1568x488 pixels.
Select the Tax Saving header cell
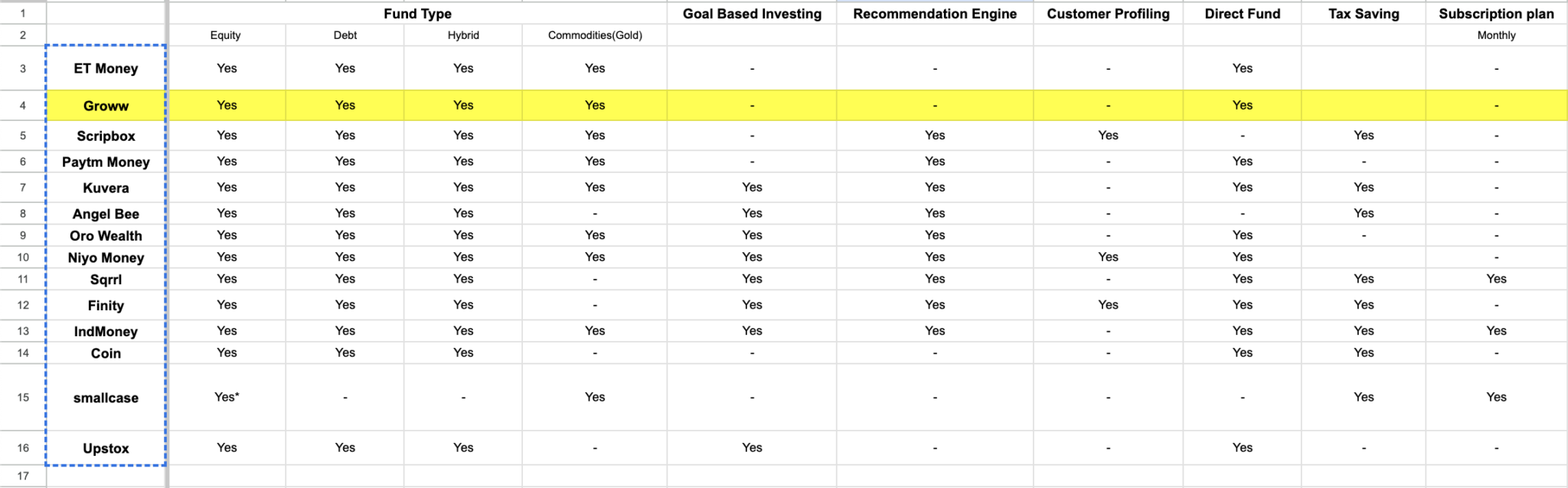(x=1364, y=14)
